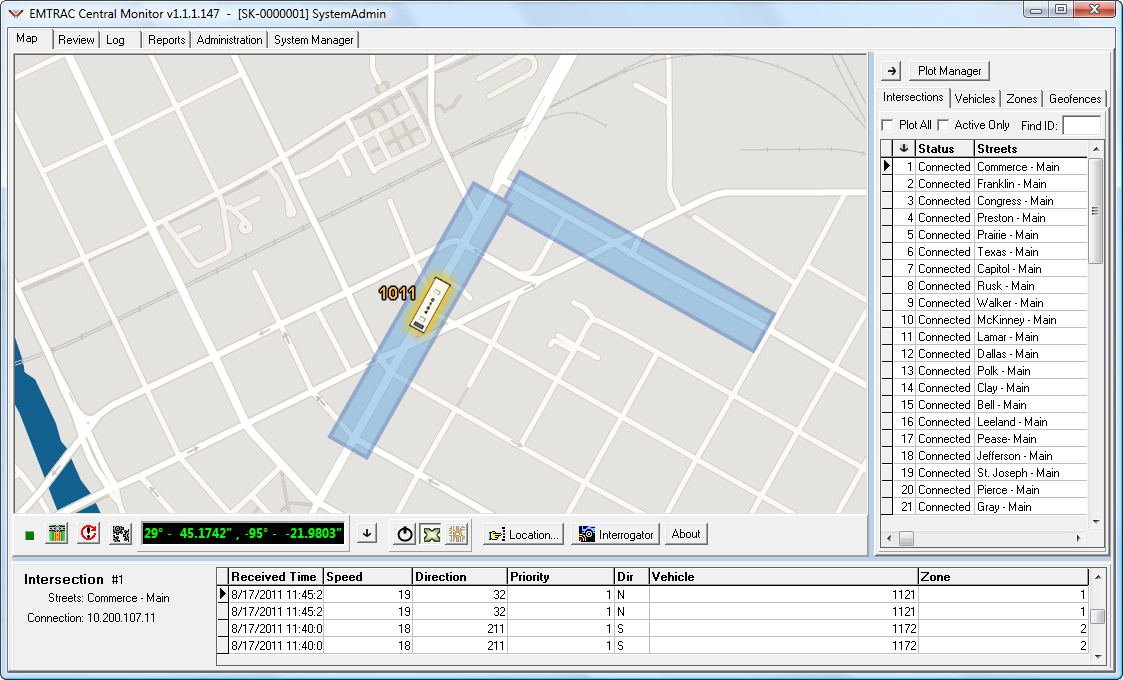The height and width of the screenshot is (680, 1123).
Task: Switch to the Vehicles tab
Action: click(974, 99)
